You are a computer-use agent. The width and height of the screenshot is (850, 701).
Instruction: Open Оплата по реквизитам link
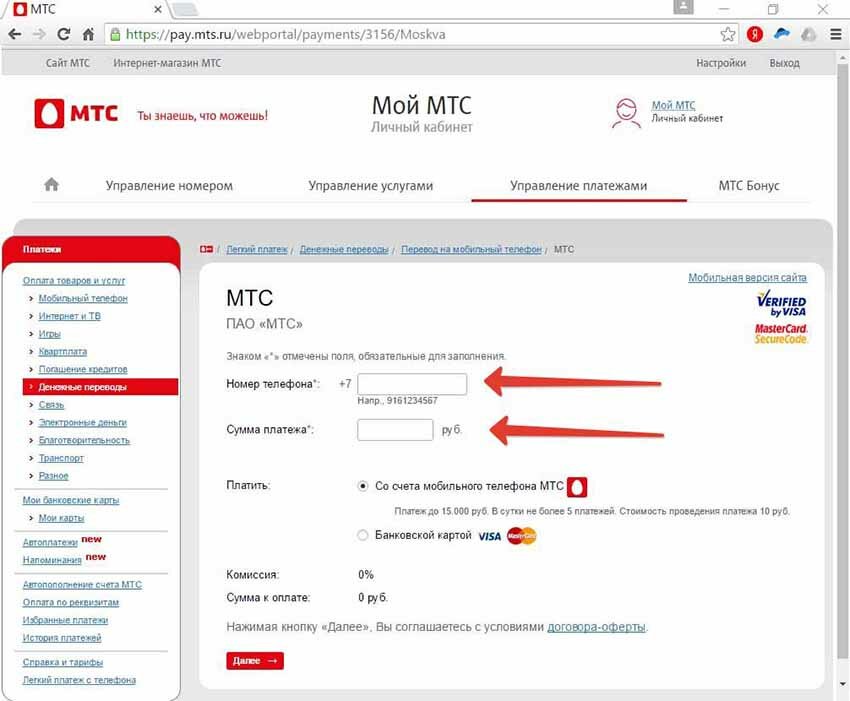pyautogui.click(x=71, y=603)
